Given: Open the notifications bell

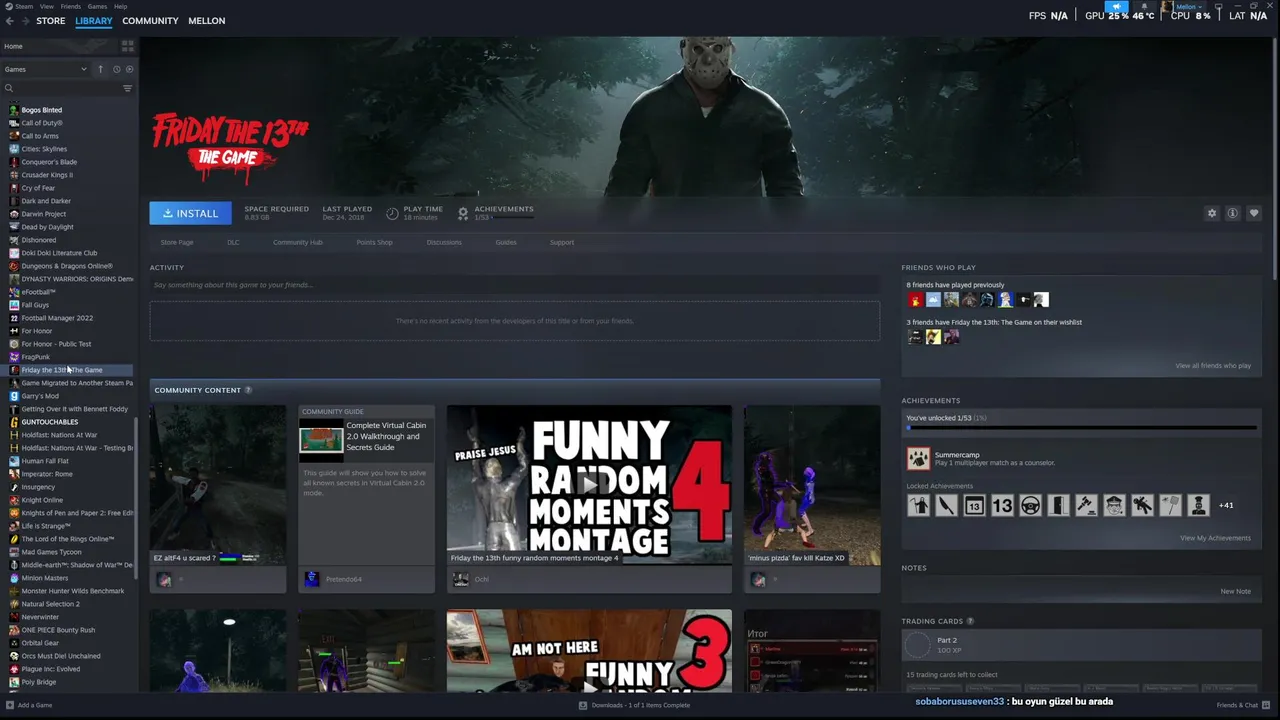Looking at the screenshot, I should click(x=1144, y=7).
